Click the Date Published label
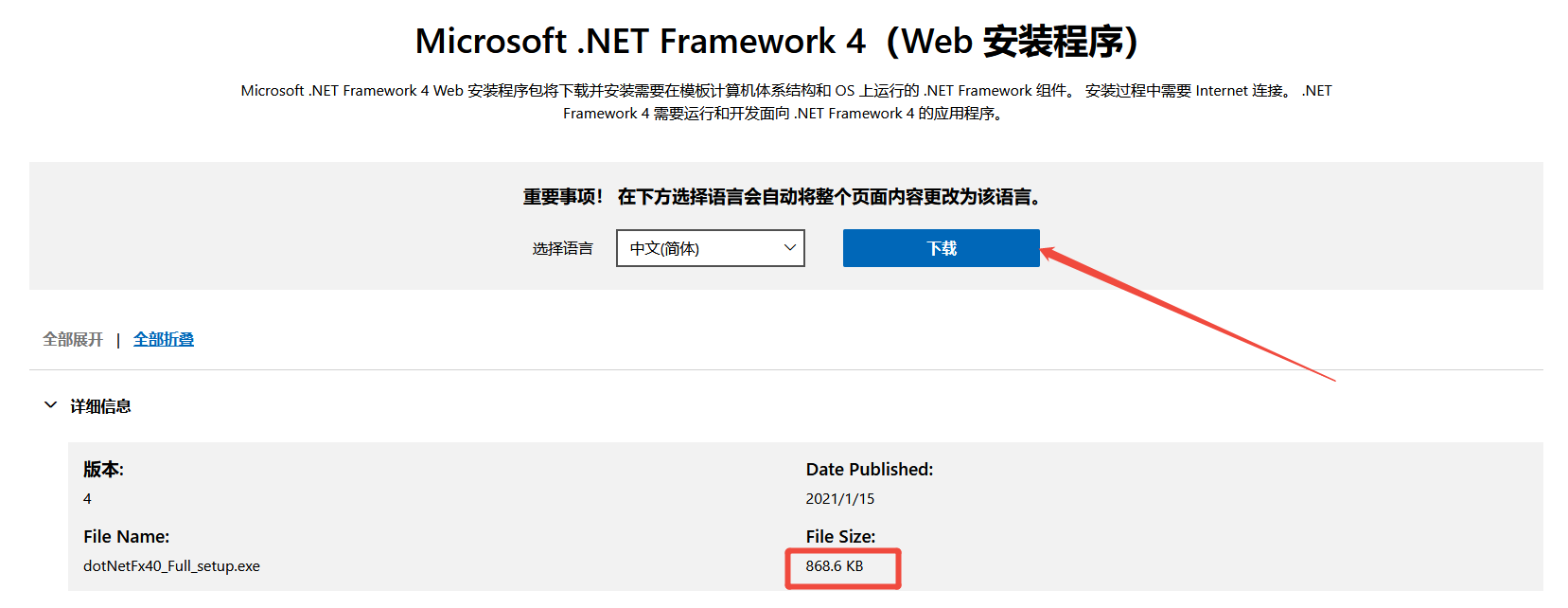Screen dimensions: 1568x608 (x=869, y=469)
